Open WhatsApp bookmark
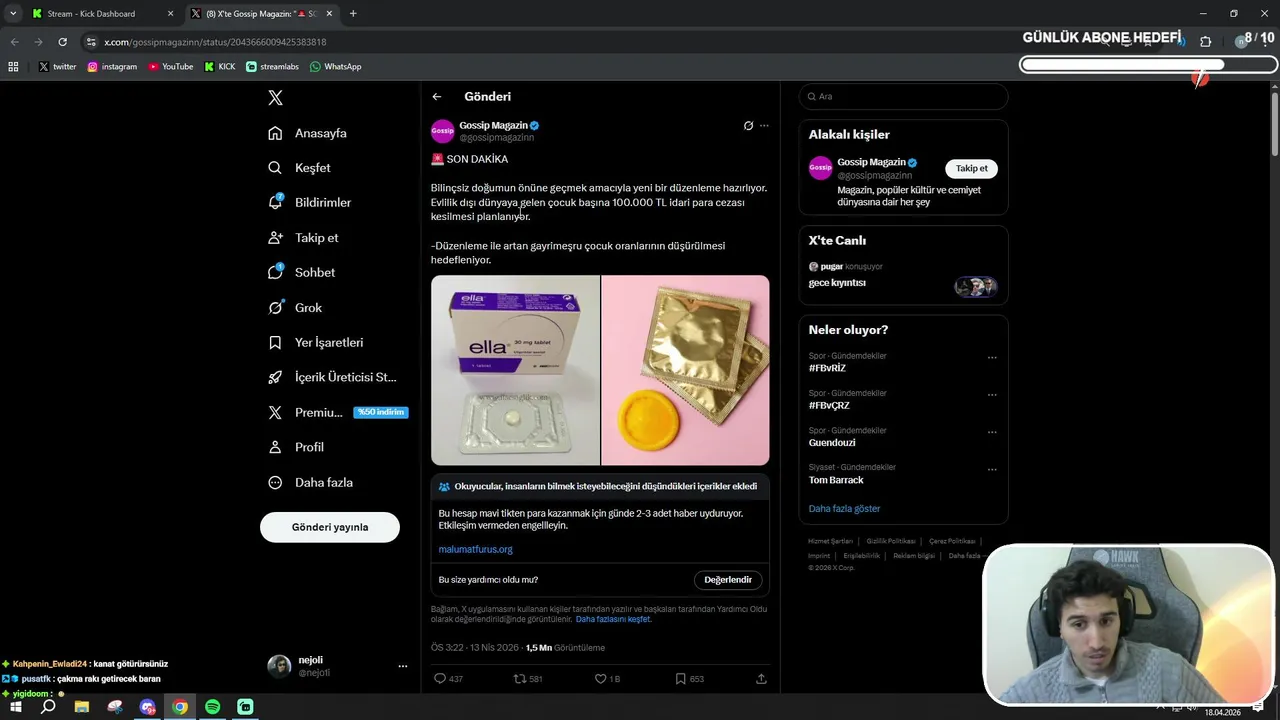The image size is (1280, 720). tap(335, 67)
